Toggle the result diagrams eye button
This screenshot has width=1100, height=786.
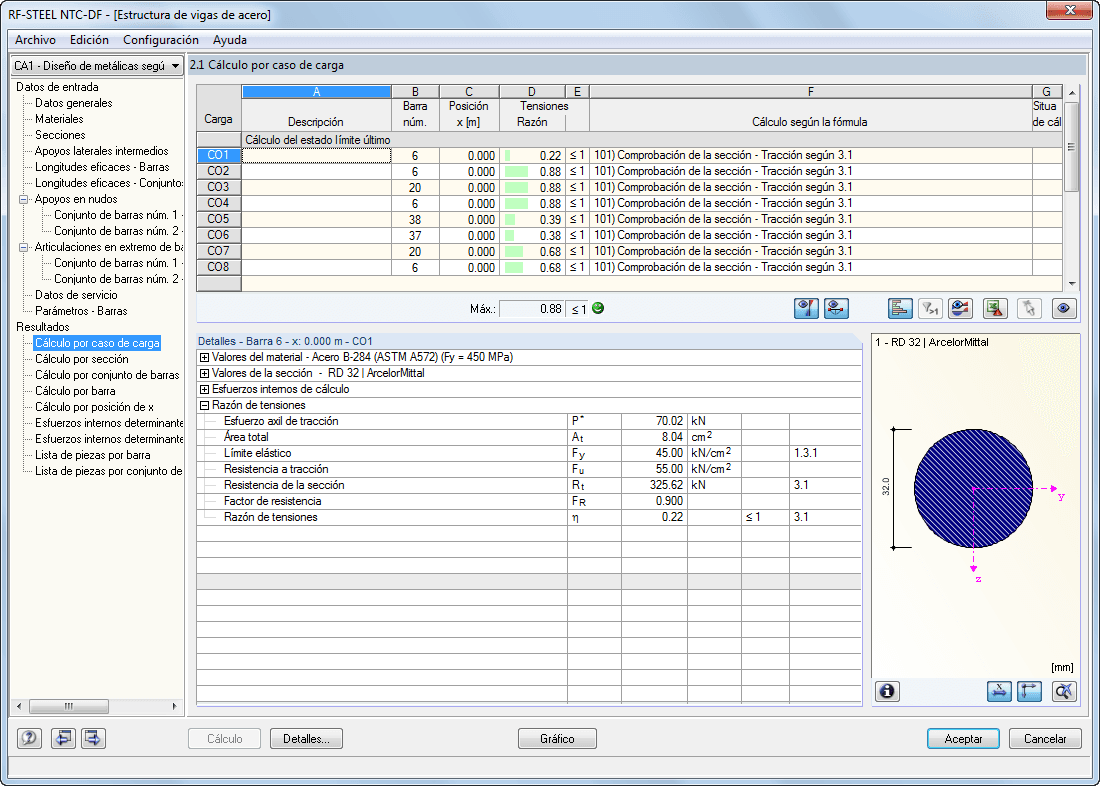tap(806, 309)
